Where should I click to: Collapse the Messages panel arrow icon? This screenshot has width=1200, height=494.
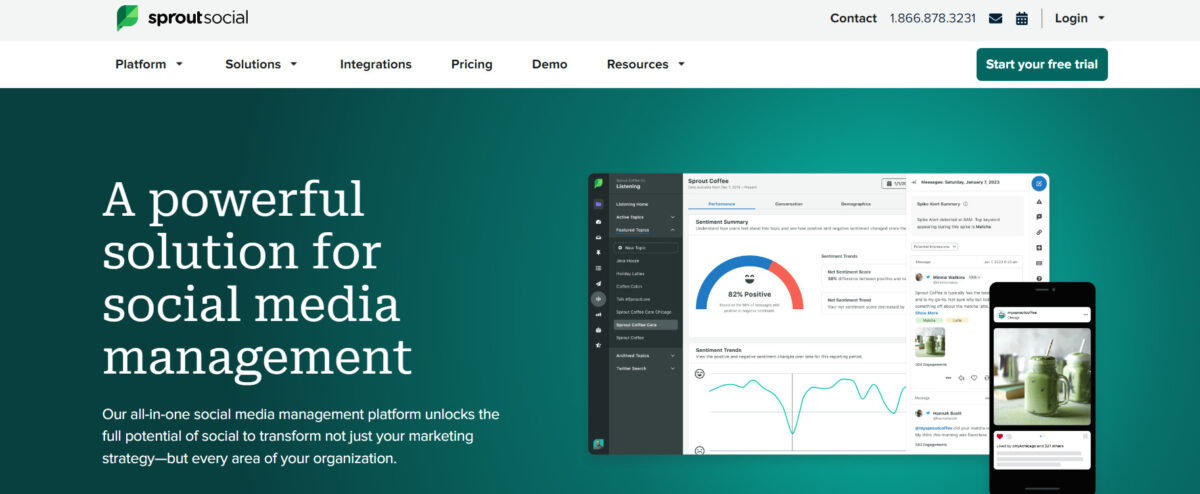[914, 182]
